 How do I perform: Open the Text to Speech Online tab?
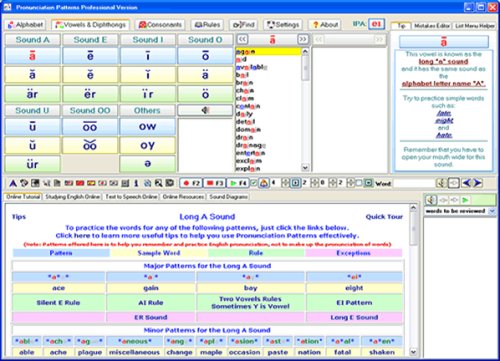coord(131,197)
